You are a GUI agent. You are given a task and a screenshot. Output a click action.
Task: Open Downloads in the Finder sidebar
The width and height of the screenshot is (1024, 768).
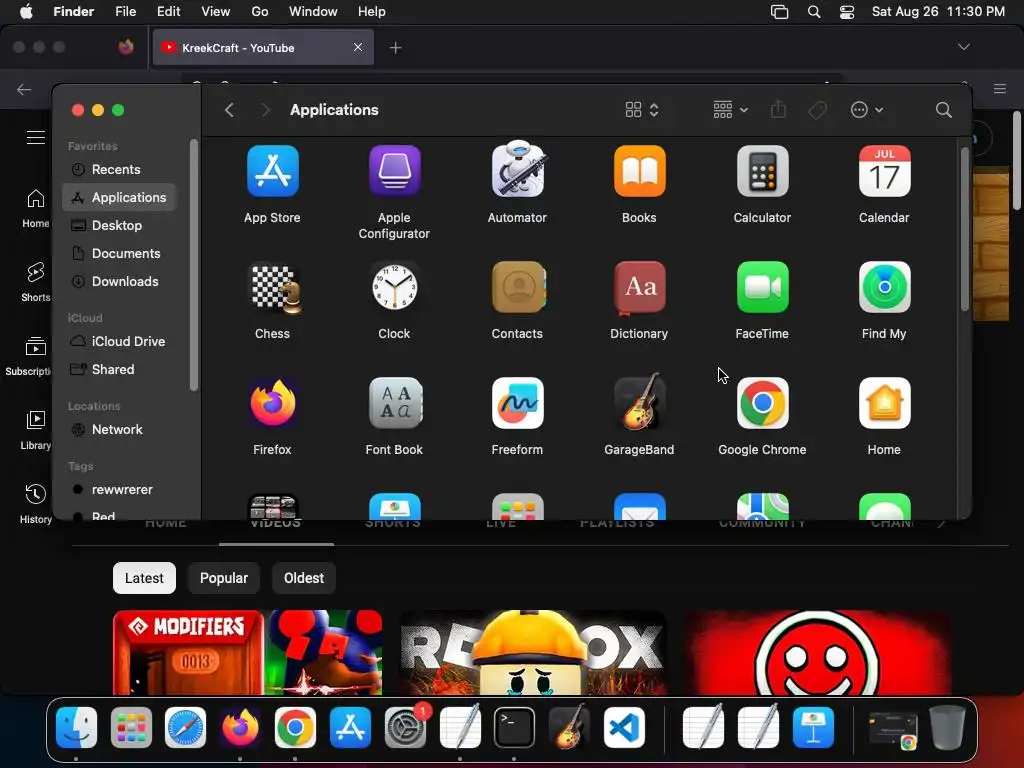coord(120,281)
